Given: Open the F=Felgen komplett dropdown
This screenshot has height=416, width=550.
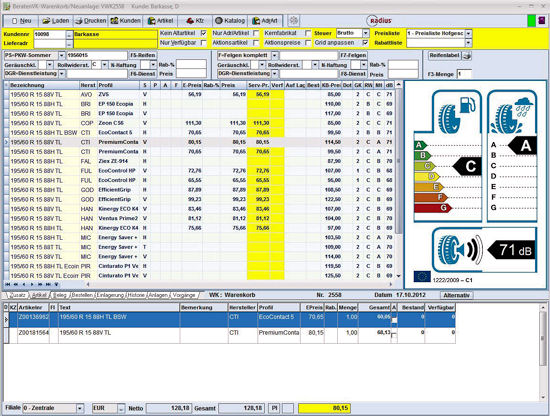Looking at the screenshot, I should [x=275, y=55].
